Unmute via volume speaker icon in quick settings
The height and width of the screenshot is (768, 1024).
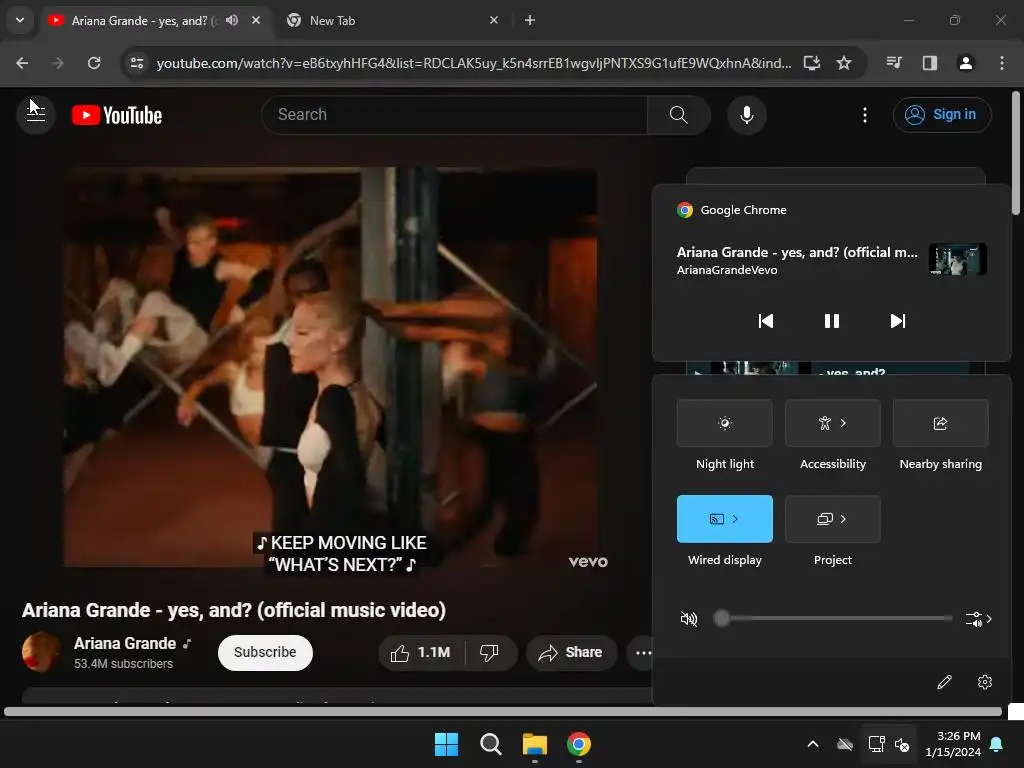(x=688, y=618)
